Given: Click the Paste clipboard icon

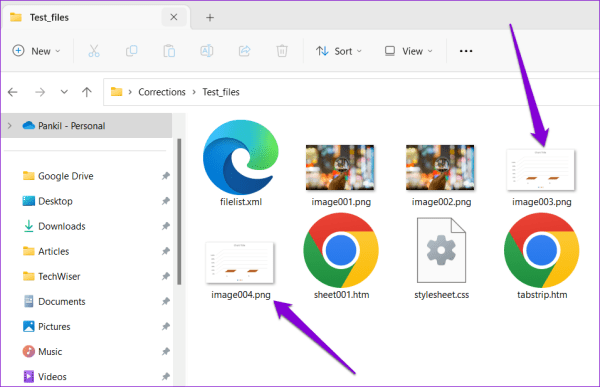Looking at the screenshot, I should (169, 51).
